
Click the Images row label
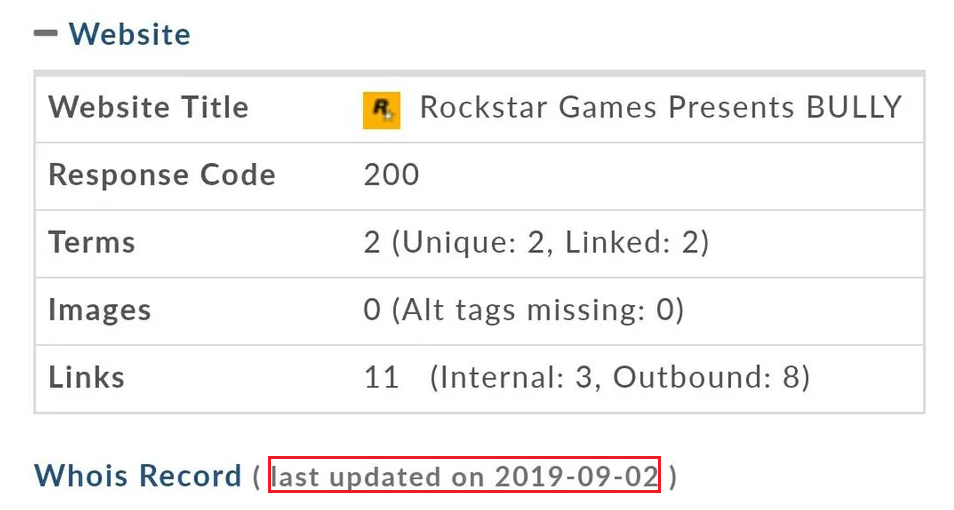tap(99, 310)
